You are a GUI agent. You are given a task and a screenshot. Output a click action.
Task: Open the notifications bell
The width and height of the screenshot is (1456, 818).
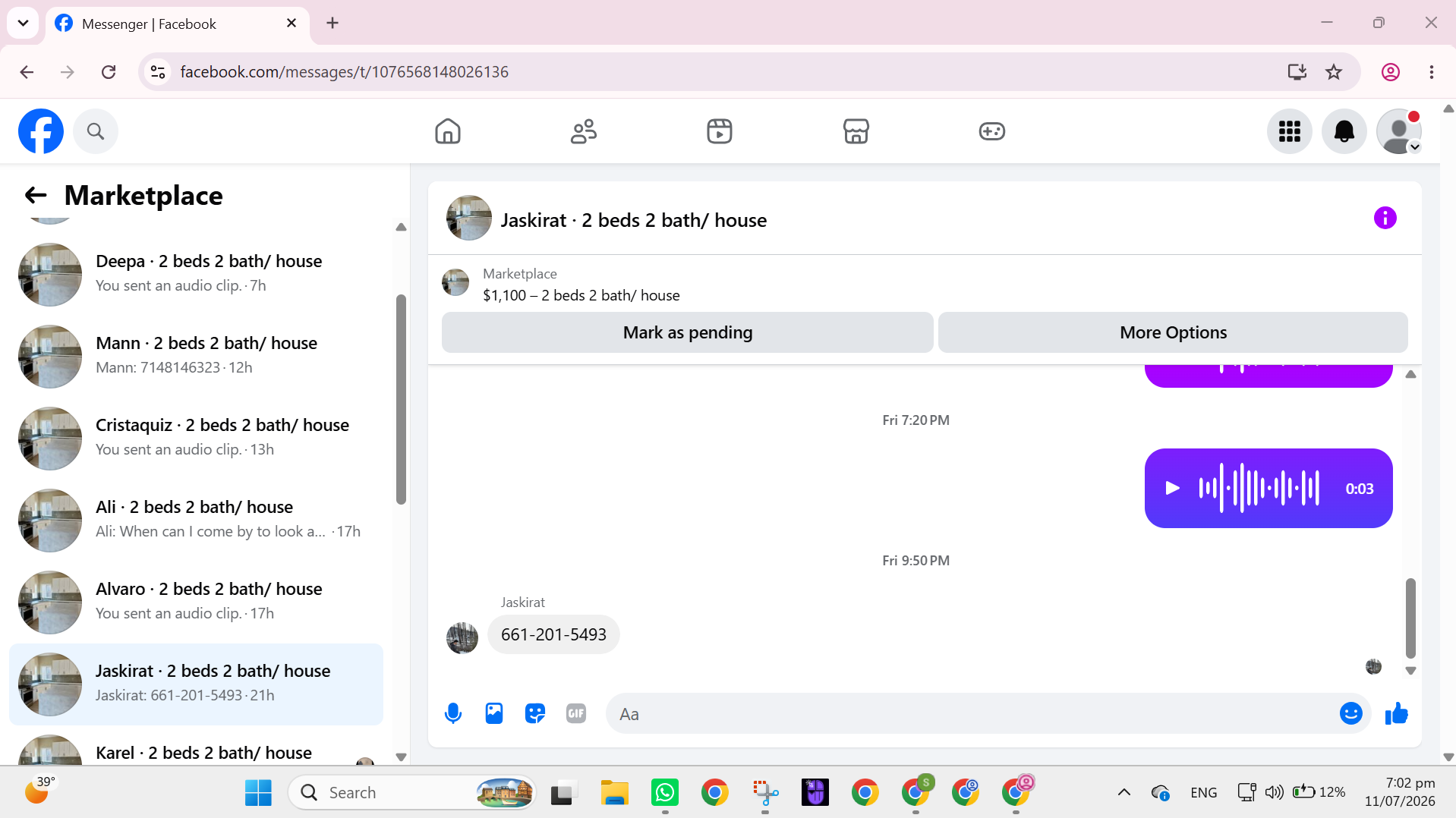[x=1344, y=131]
